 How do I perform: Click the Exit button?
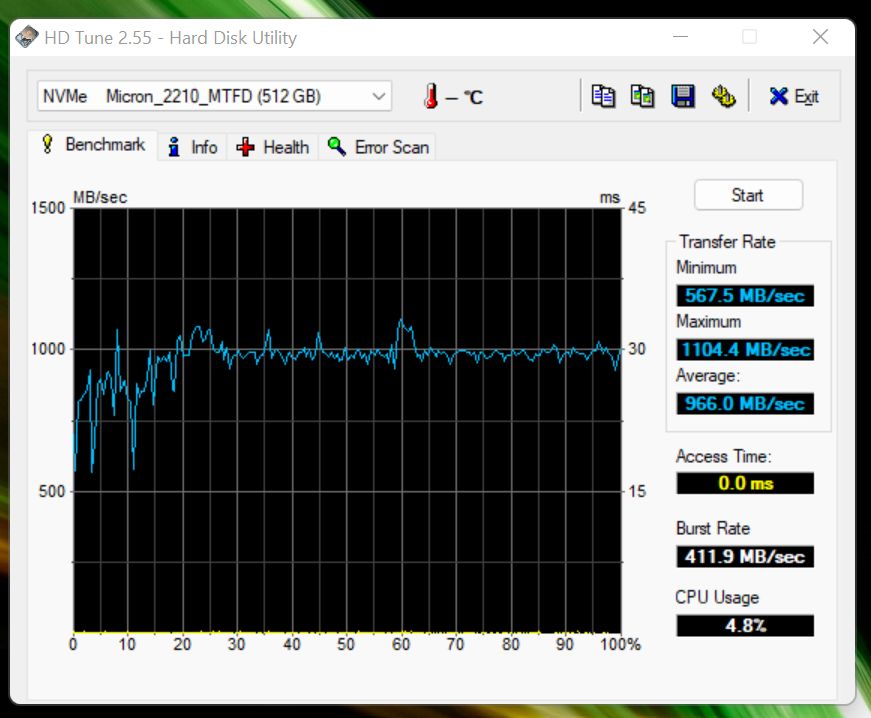pyautogui.click(x=794, y=96)
